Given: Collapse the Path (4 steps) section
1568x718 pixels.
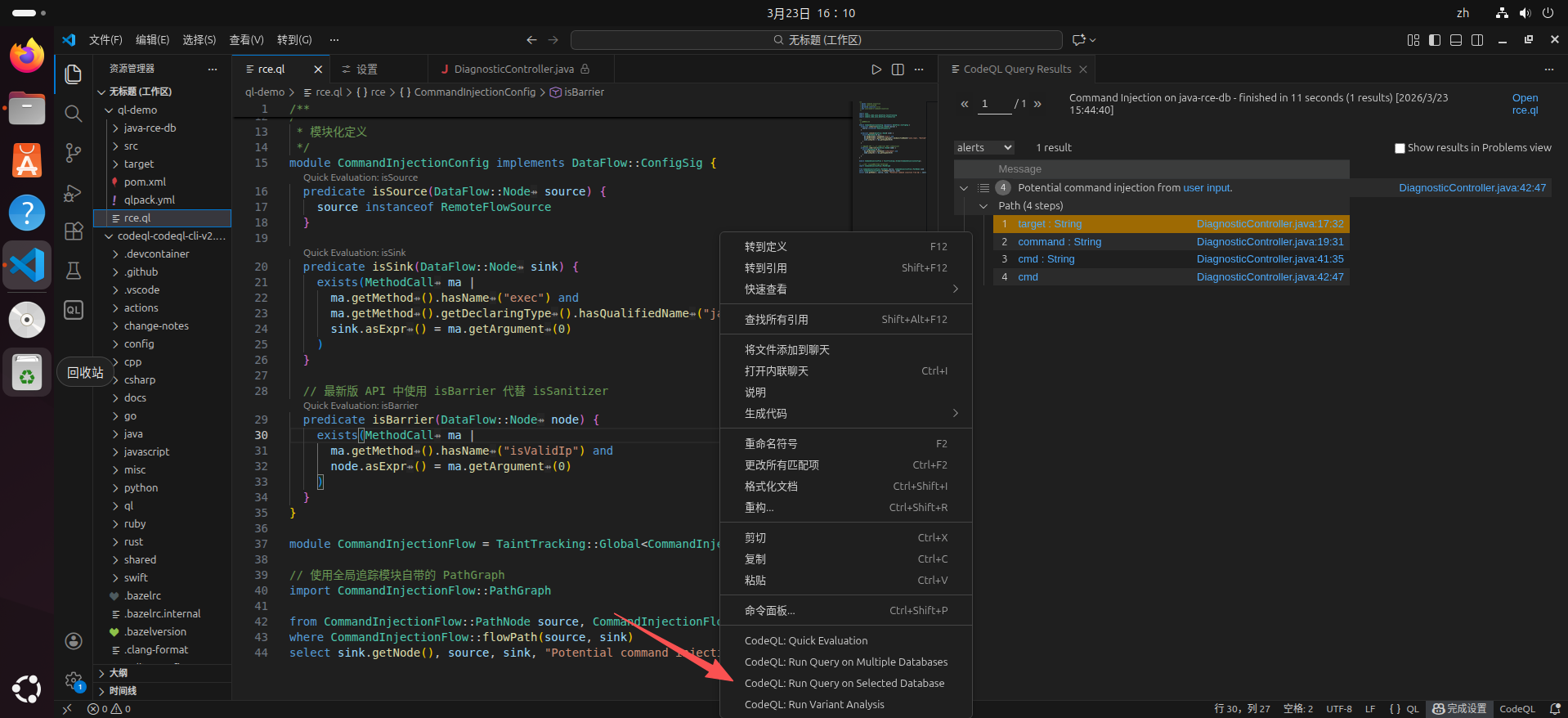Looking at the screenshot, I should (983, 206).
